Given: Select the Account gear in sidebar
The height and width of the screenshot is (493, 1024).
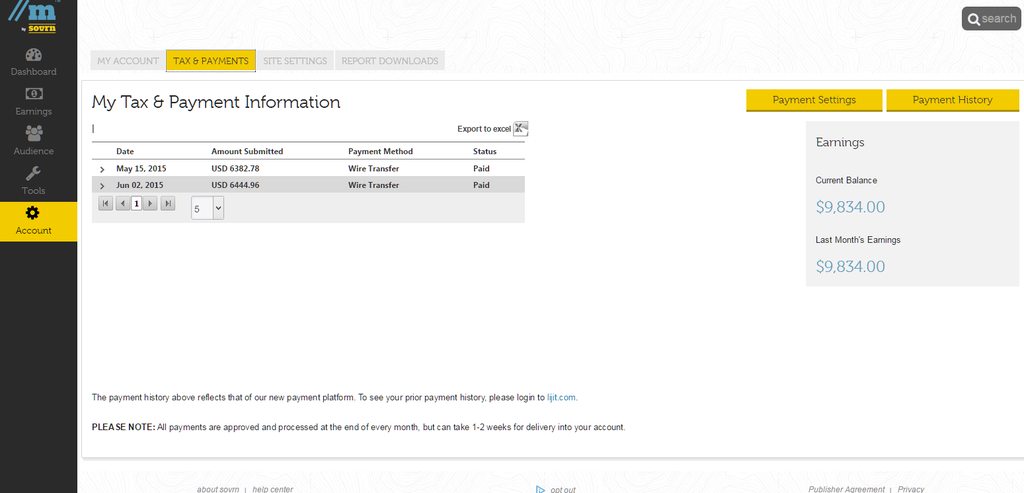Looking at the screenshot, I should [x=33, y=221].
